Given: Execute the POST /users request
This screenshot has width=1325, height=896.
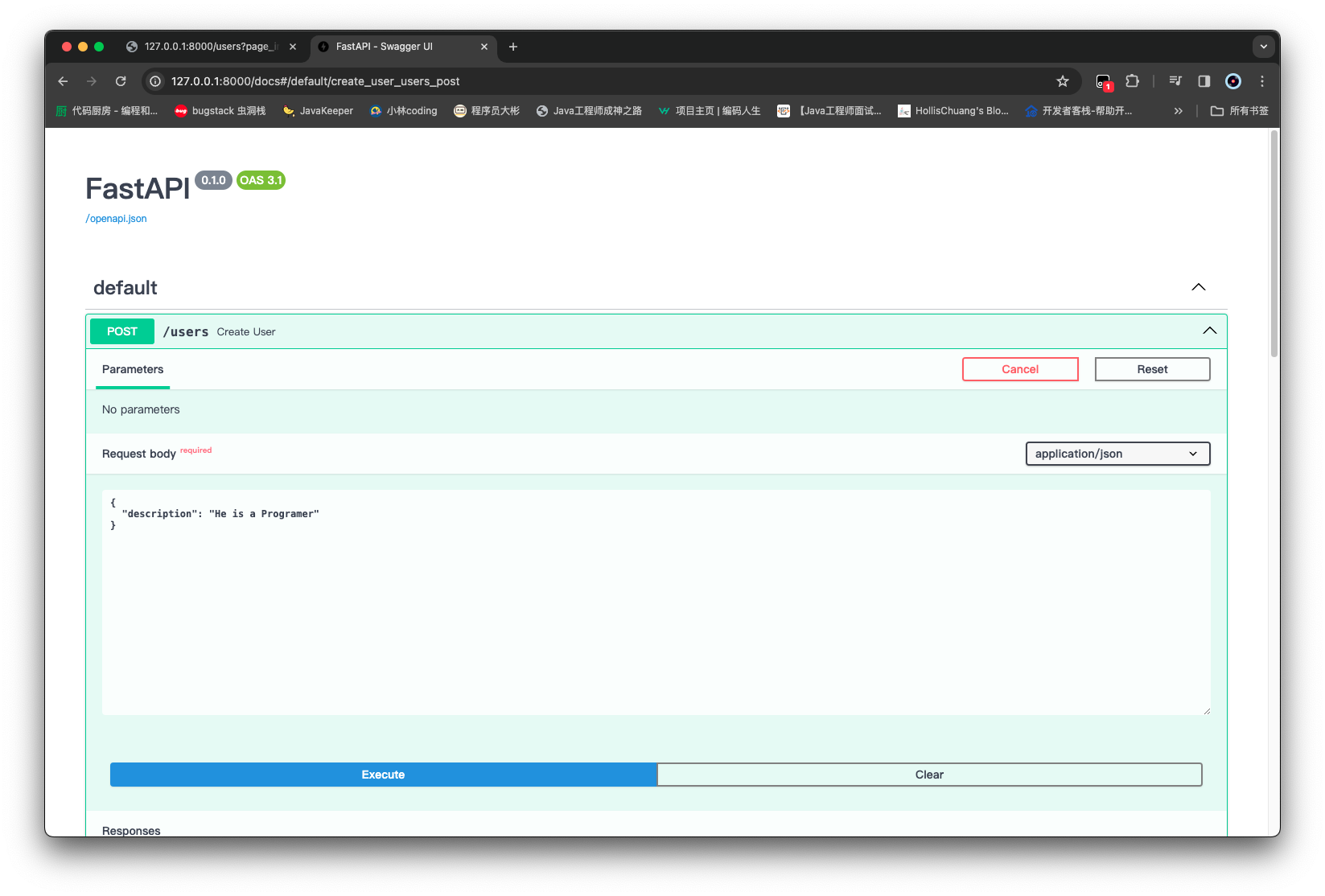Looking at the screenshot, I should point(383,775).
